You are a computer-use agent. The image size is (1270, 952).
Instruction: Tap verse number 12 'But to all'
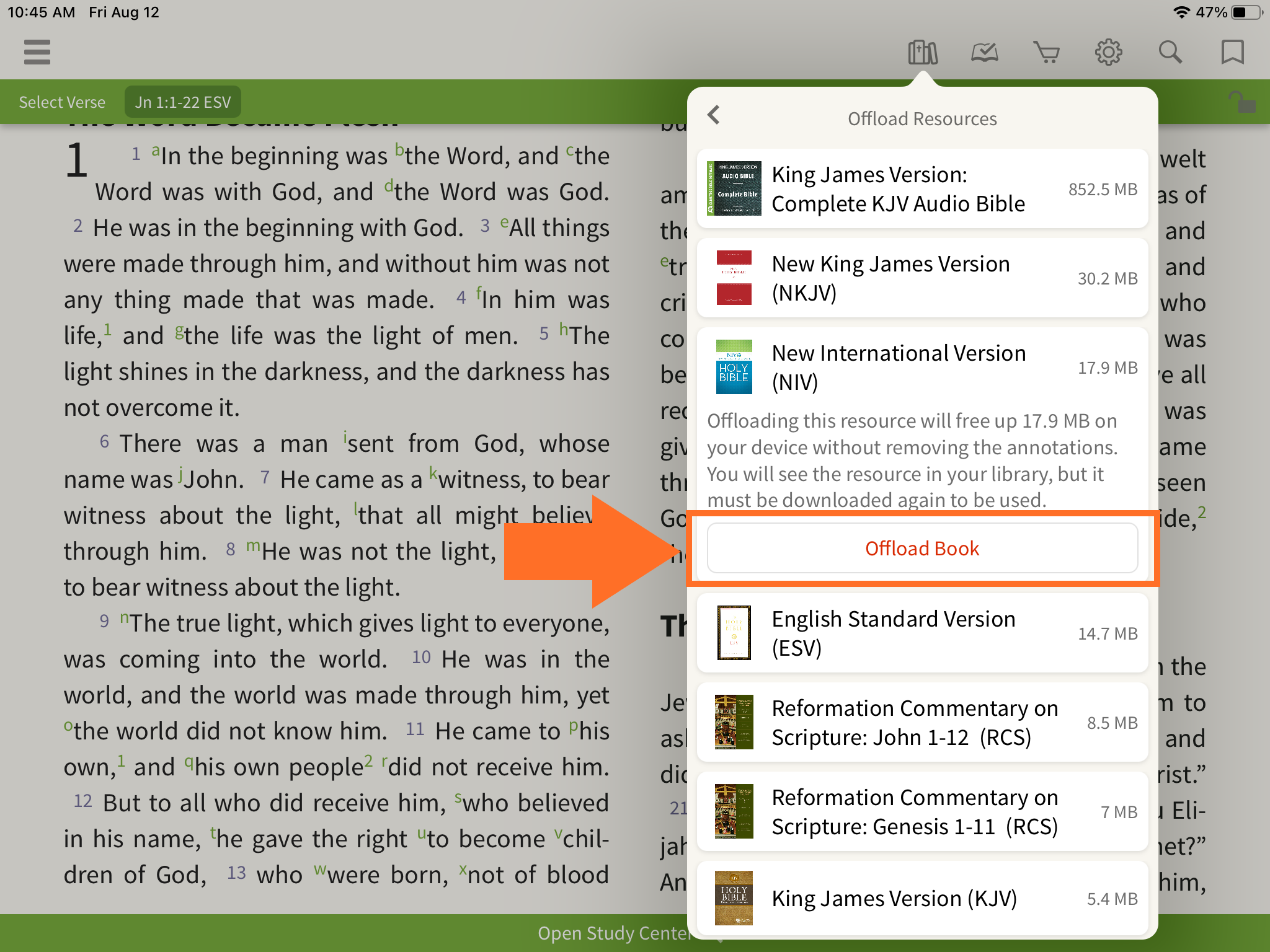[x=82, y=801]
